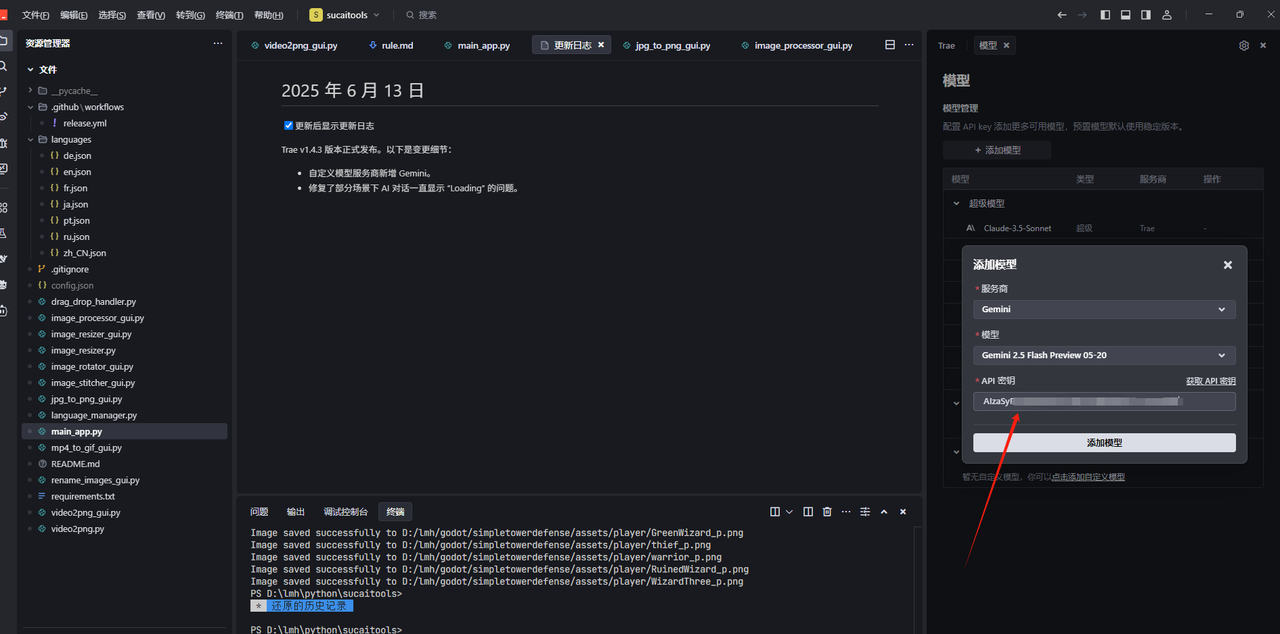Toggle the bottom panel layout icon

pos(1125,15)
